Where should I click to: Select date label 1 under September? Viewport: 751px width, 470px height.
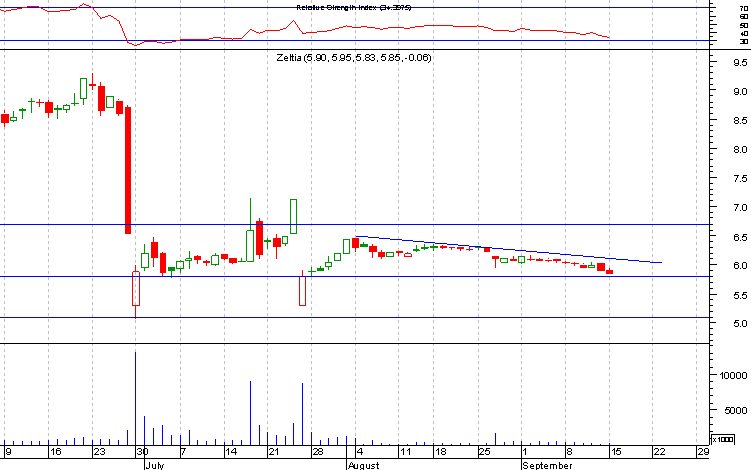tap(525, 452)
